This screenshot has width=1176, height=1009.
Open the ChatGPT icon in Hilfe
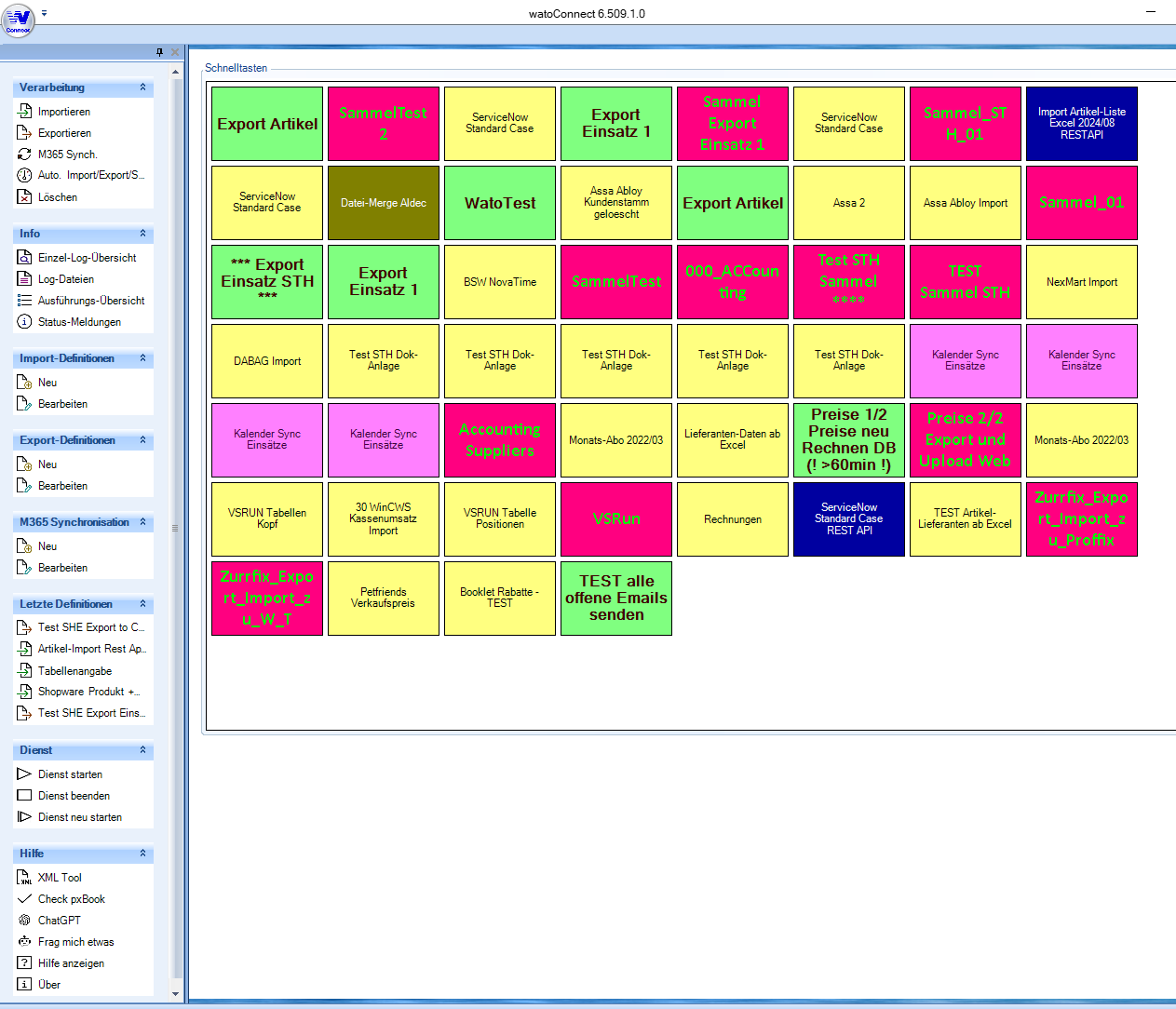coord(25,921)
